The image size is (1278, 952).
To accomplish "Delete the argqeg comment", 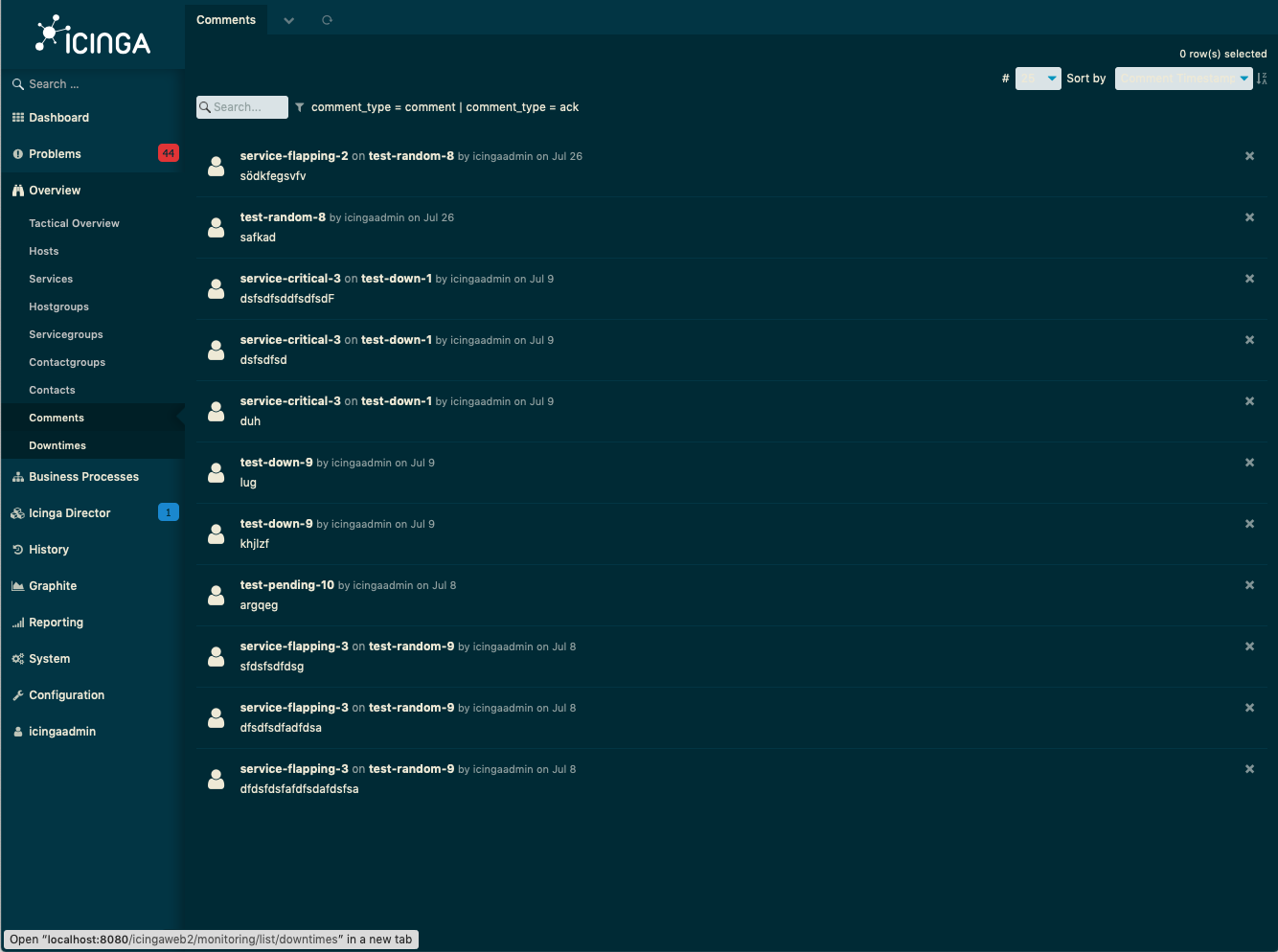I will point(1249,585).
